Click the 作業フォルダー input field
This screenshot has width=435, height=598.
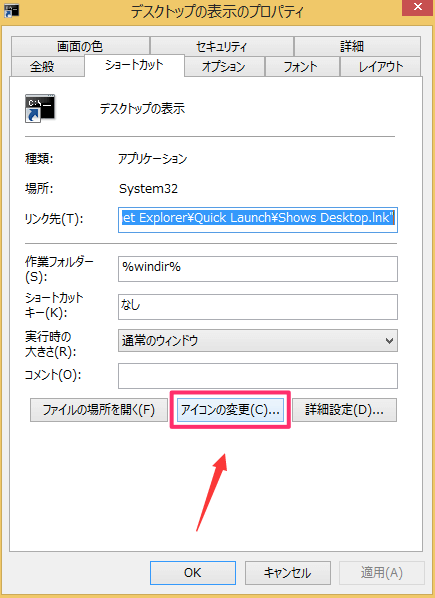coord(258,269)
